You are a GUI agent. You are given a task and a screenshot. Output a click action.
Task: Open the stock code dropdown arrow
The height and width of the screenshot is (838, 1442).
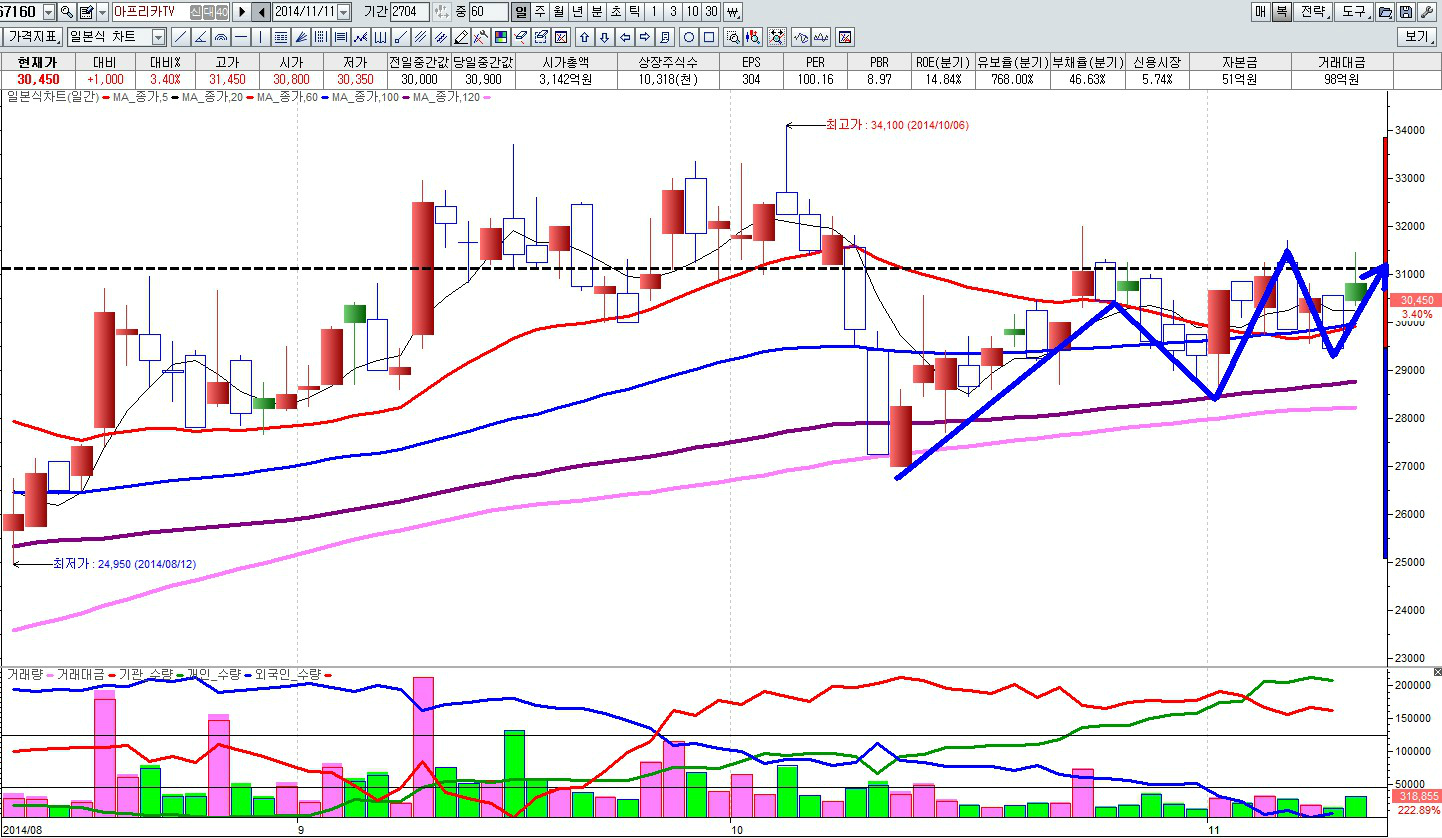tap(47, 12)
